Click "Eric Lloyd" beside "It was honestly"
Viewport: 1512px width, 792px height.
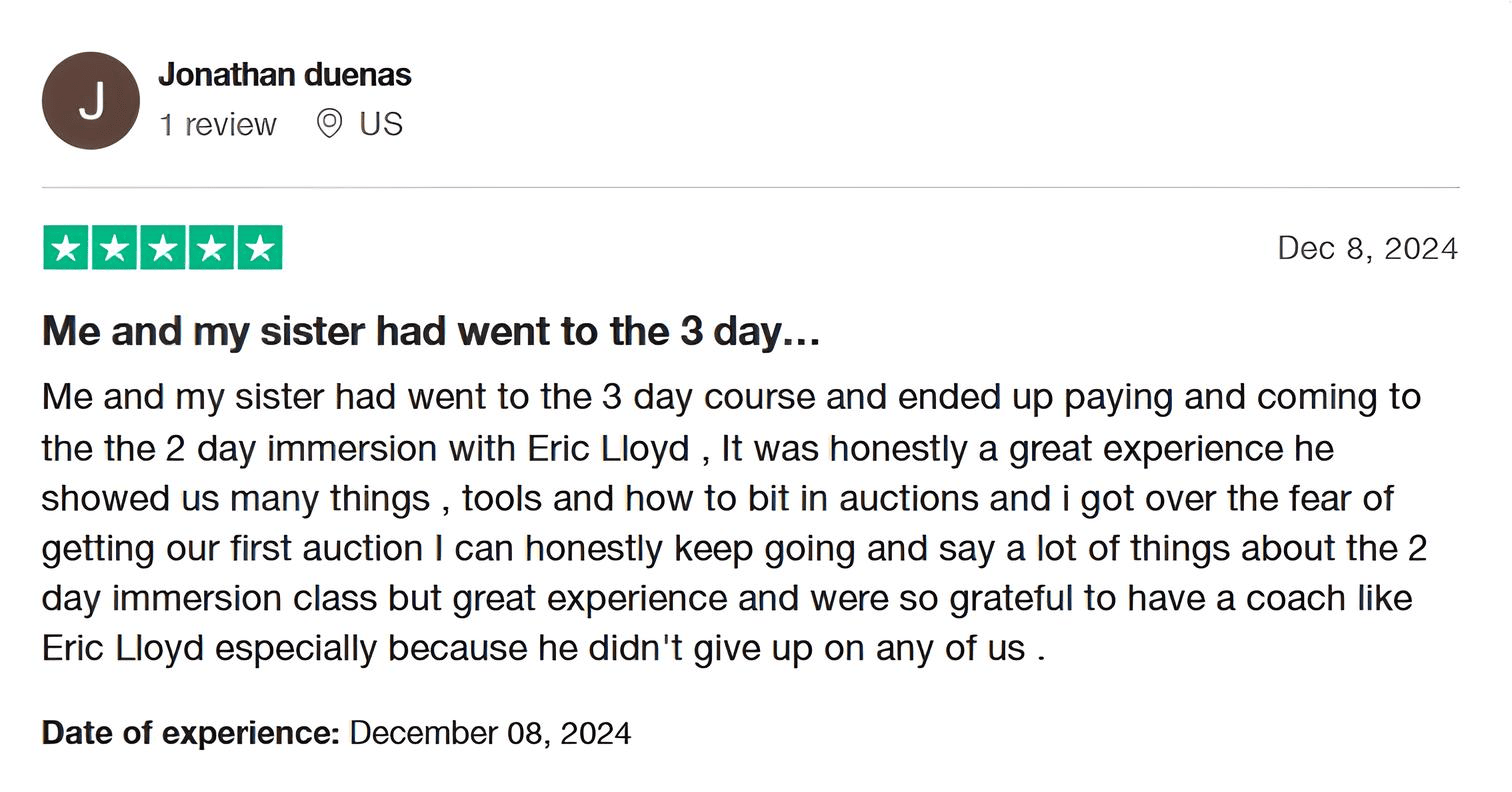(x=608, y=448)
